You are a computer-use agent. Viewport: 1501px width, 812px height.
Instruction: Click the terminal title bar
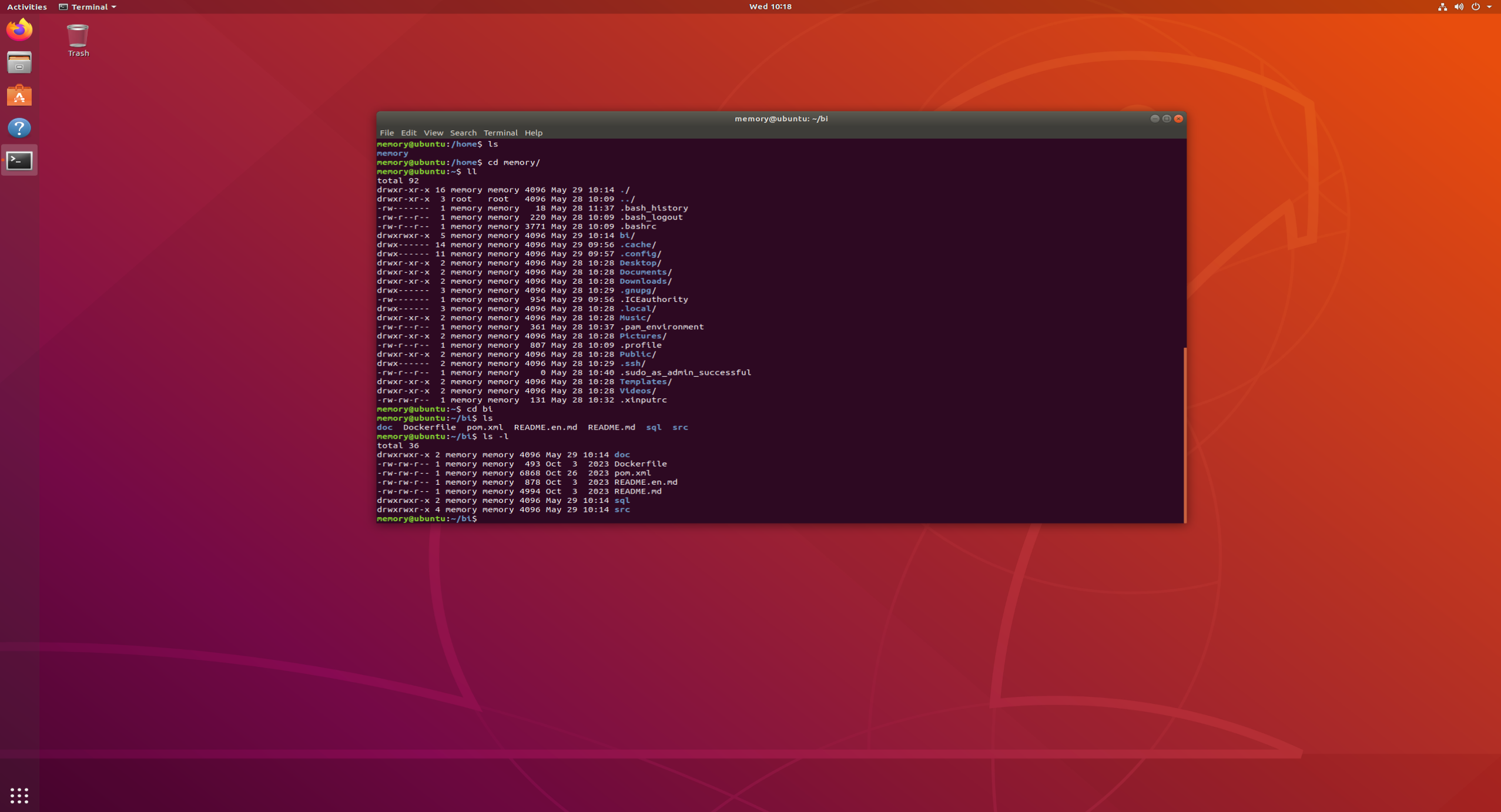coord(781,119)
